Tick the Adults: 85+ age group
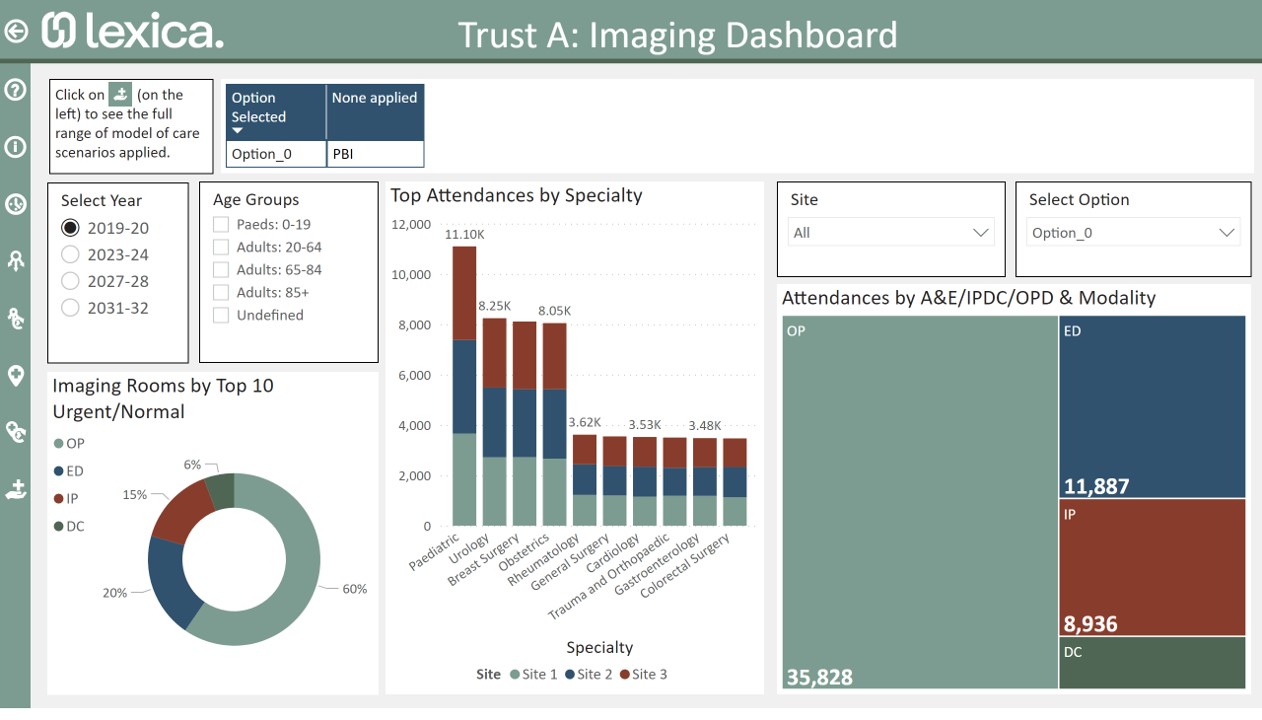Viewport: 1262px width, 720px height. pyautogui.click(x=221, y=293)
